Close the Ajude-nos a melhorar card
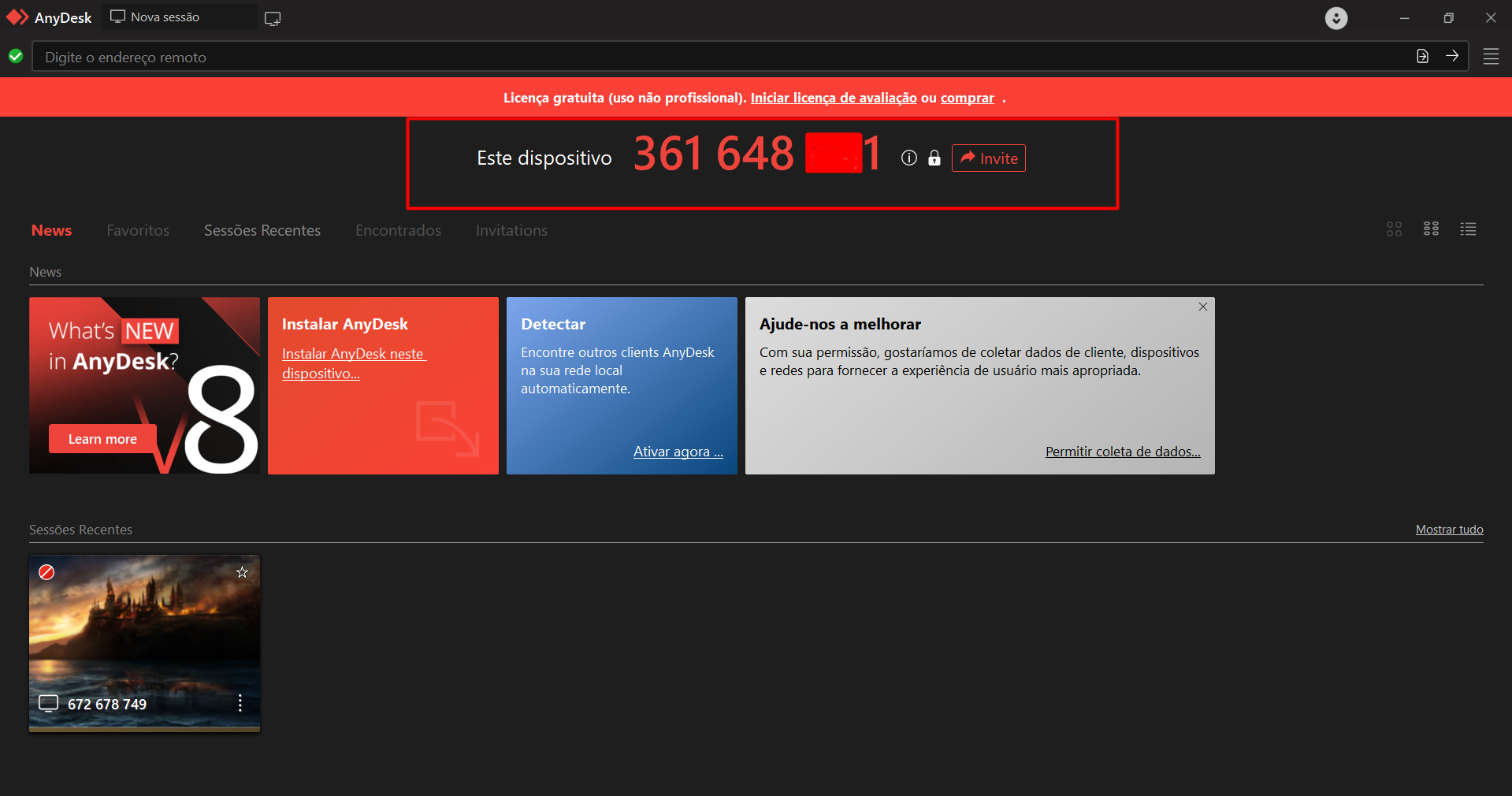This screenshot has width=1512, height=796. pyautogui.click(x=1203, y=307)
